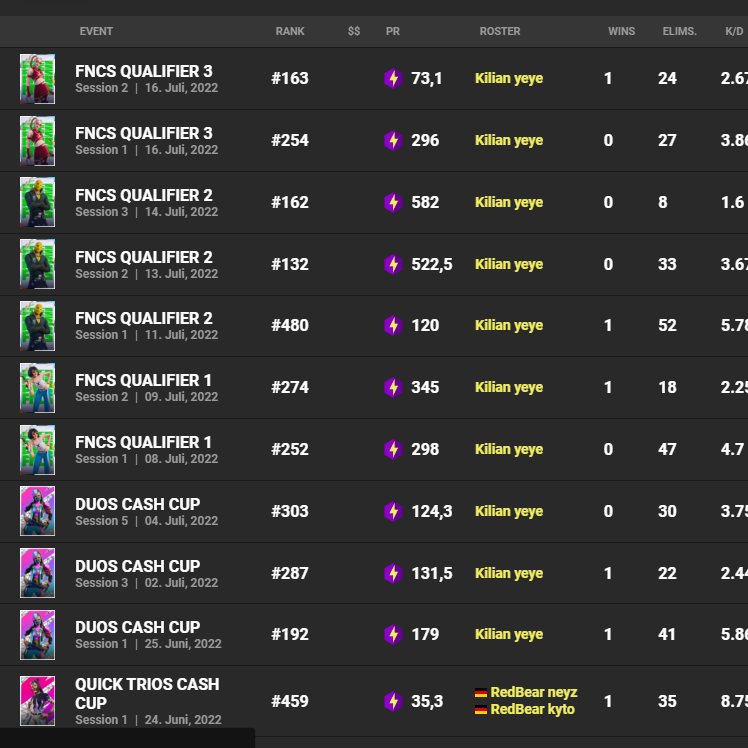Viewport: 748px width, 748px height.
Task: Open the Quick Trios Cash Cup thumbnail
Action: 37,701
